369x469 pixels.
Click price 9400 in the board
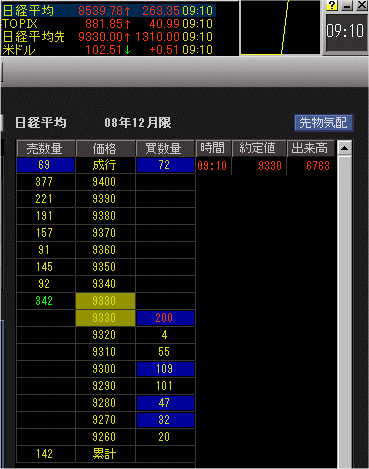pos(105,182)
